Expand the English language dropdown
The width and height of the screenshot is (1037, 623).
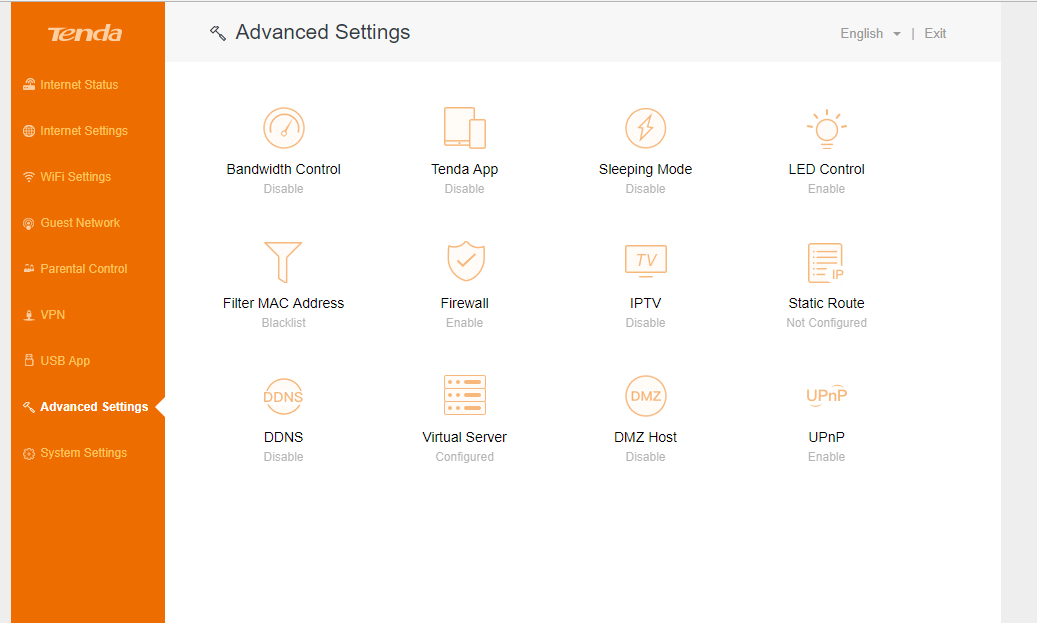pos(870,34)
